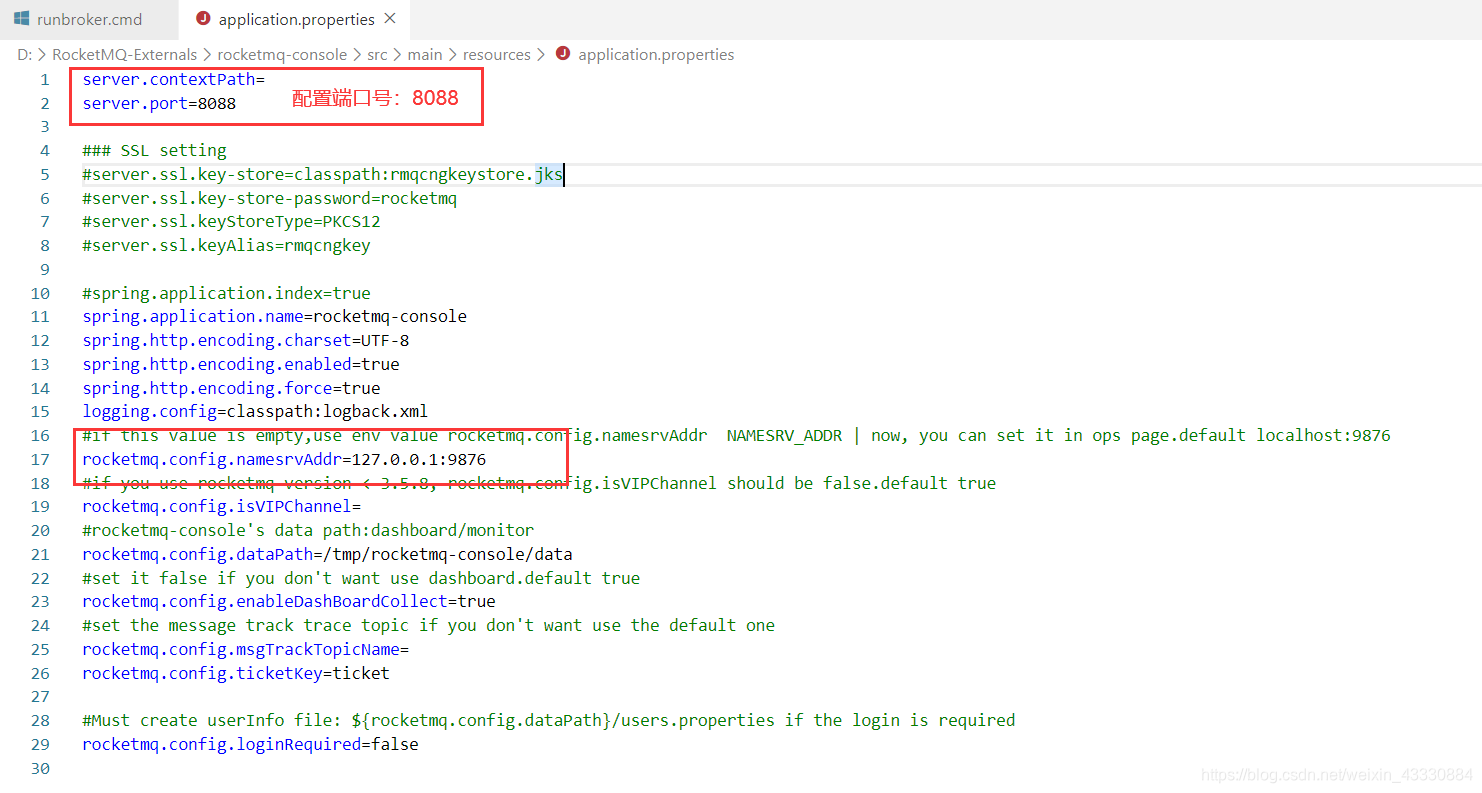Open the src breadcrumb segment
The height and width of the screenshot is (793, 1482).
[x=376, y=54]
